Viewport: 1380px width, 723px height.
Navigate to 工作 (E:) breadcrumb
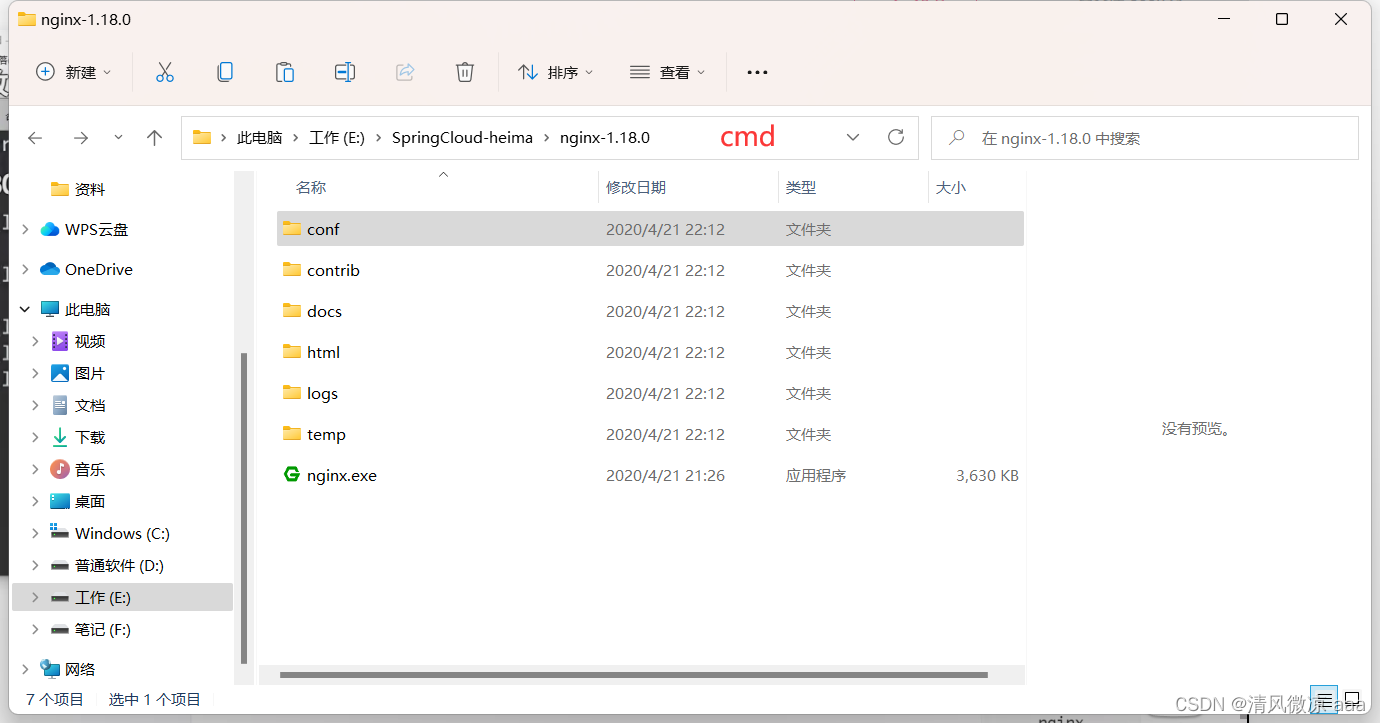point(337,138)
